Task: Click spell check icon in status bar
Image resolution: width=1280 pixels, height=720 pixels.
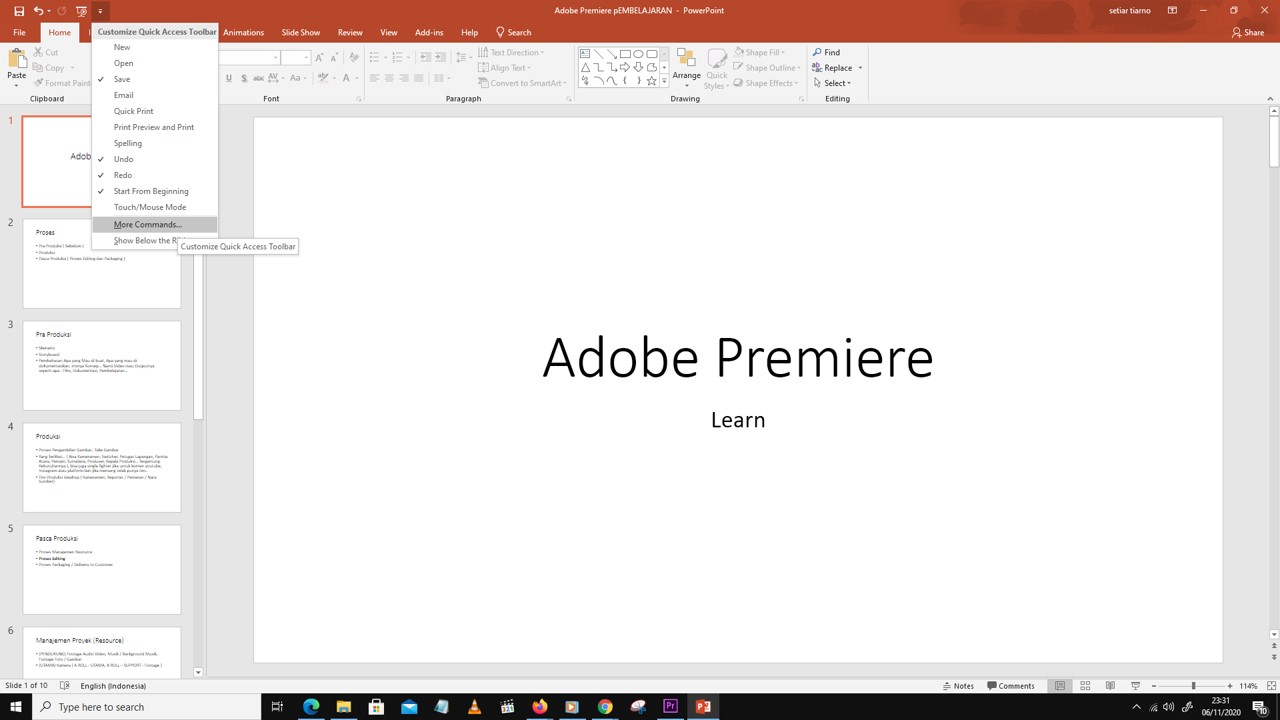Action: click(x=65, y=686)
